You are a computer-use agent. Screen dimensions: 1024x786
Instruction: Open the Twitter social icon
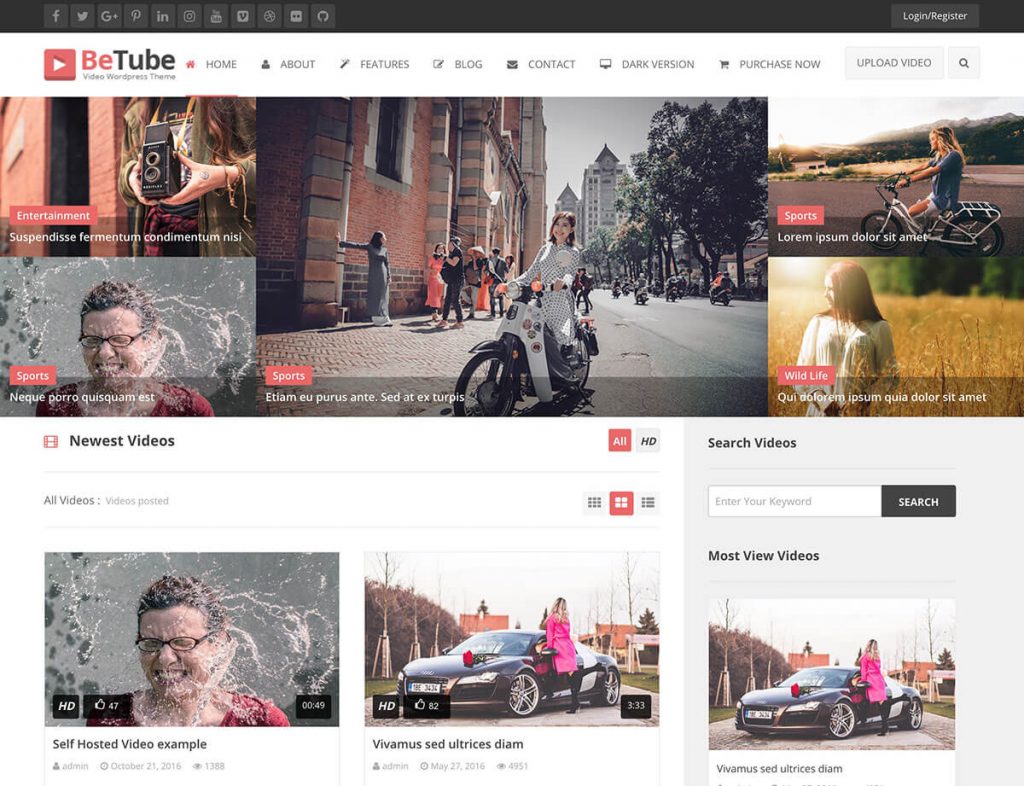click(x=82, y=16)
